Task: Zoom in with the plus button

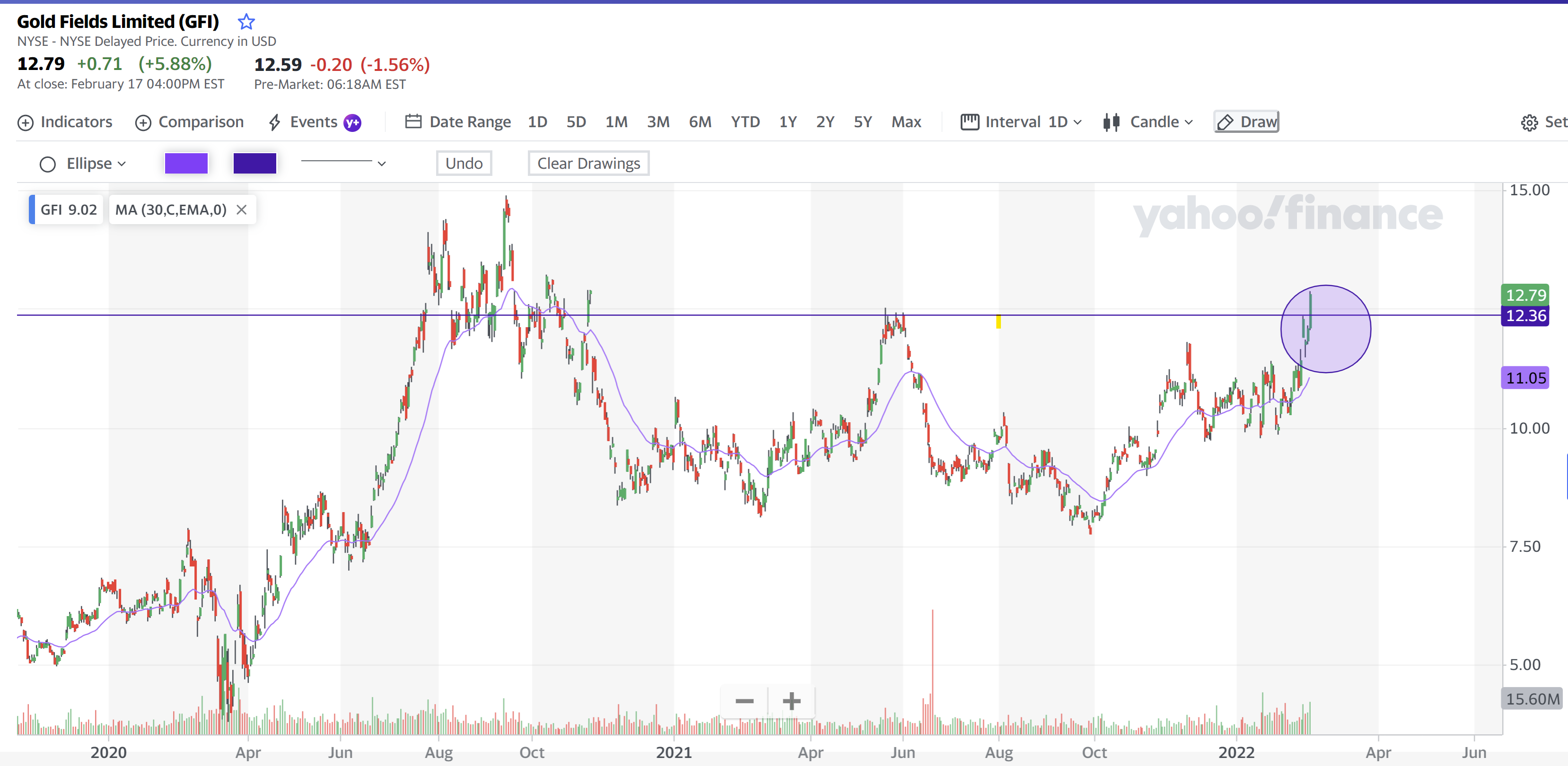Action: pyautogui.click(x=791, y=701)
